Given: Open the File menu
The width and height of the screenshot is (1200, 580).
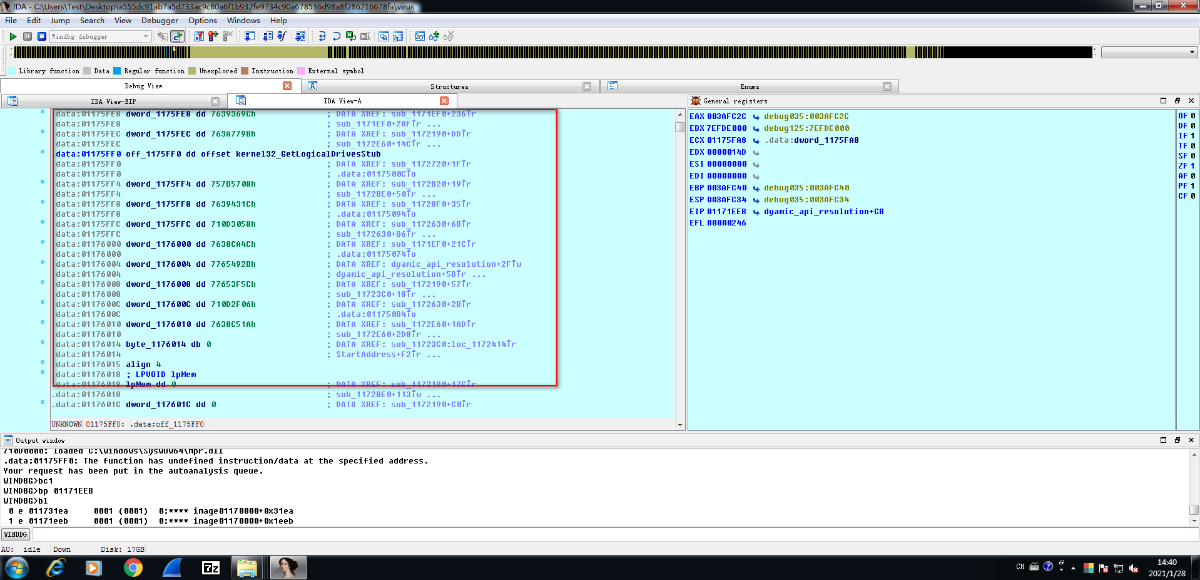Looking at the screenshot, I should pos(11,20).
